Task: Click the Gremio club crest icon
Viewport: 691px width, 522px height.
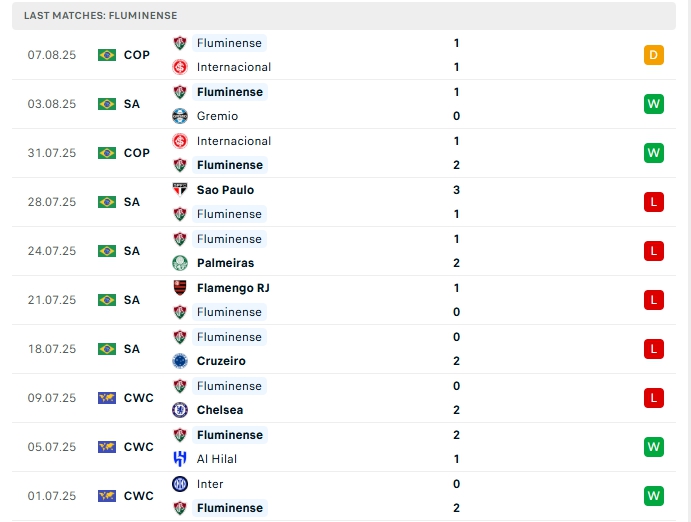Action: pos(180,116)
